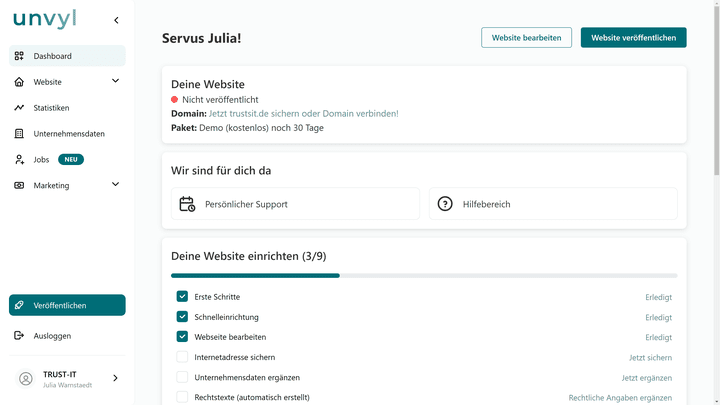Expand the Marketing submenu chevron
This screenshot has height=405, width=720.
(115, 184)
